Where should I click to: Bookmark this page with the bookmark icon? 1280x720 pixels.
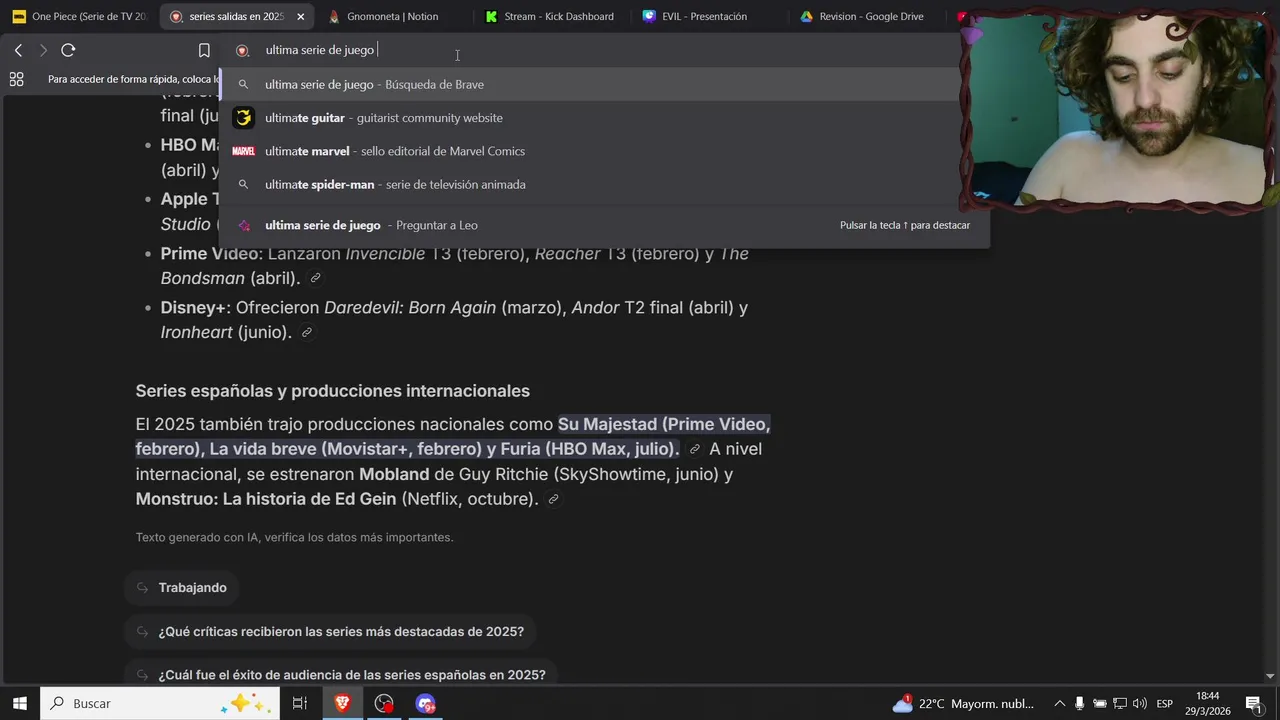(x=204, y=50)
